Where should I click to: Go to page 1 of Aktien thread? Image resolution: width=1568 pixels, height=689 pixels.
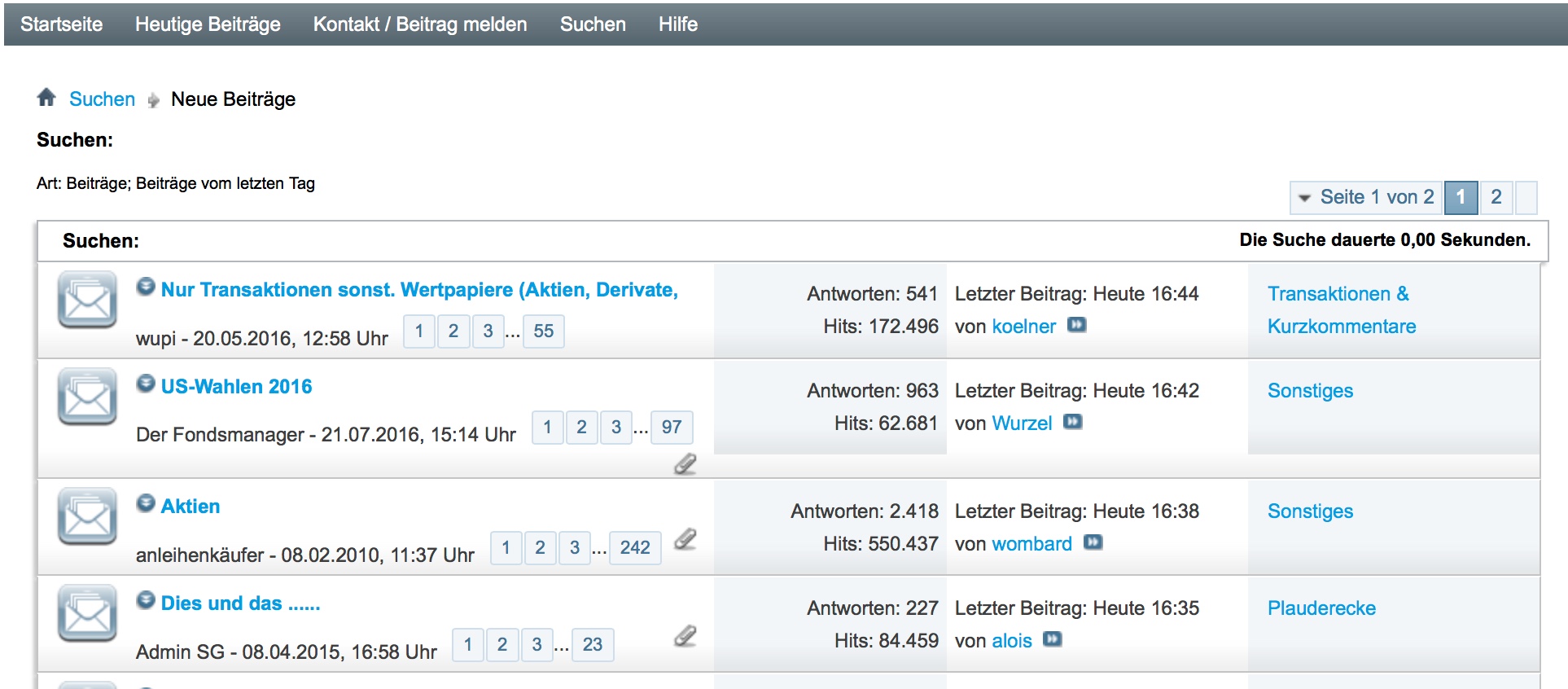click(x=506, y=547)
